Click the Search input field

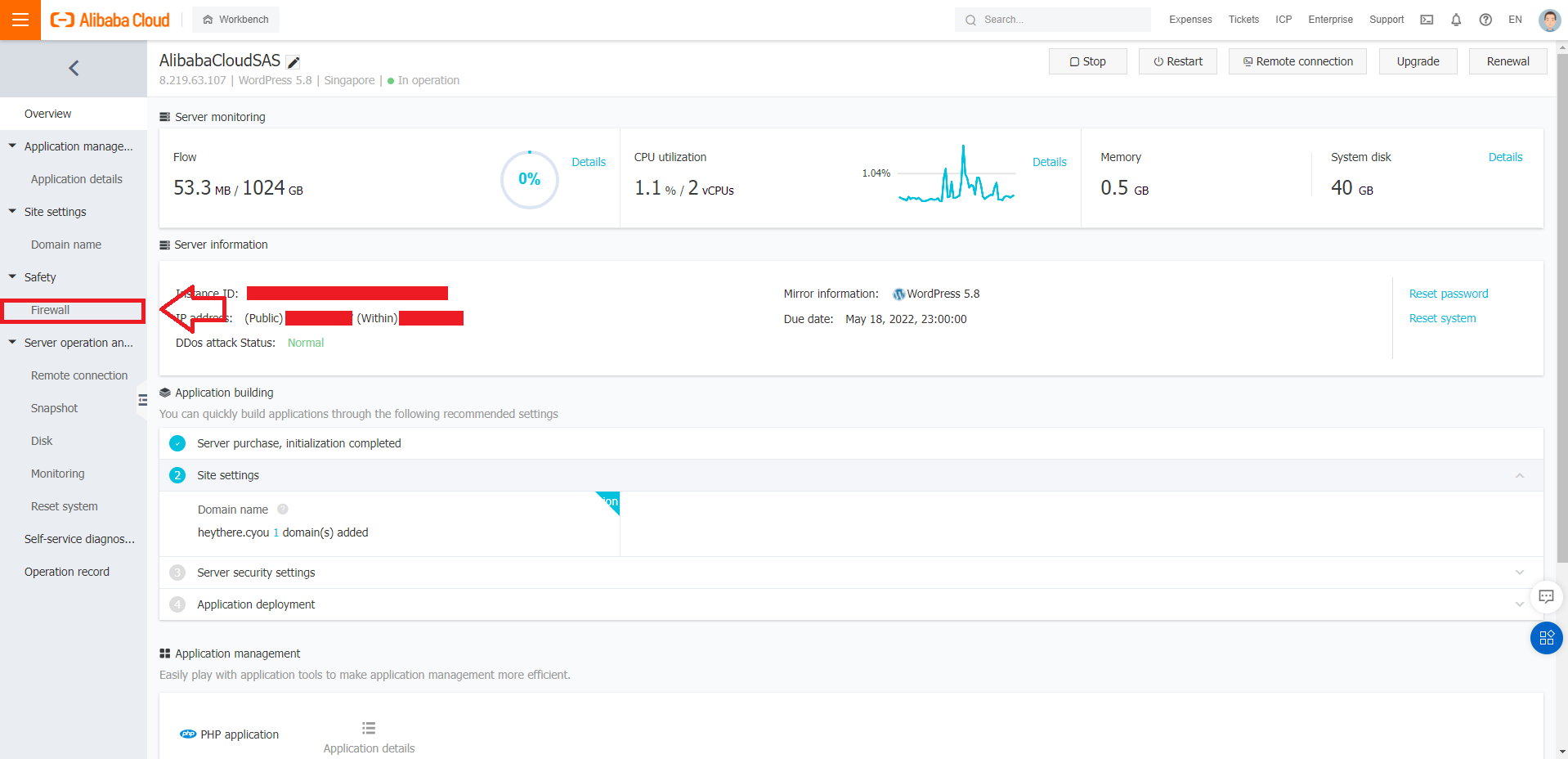(x=1053, y=20)
